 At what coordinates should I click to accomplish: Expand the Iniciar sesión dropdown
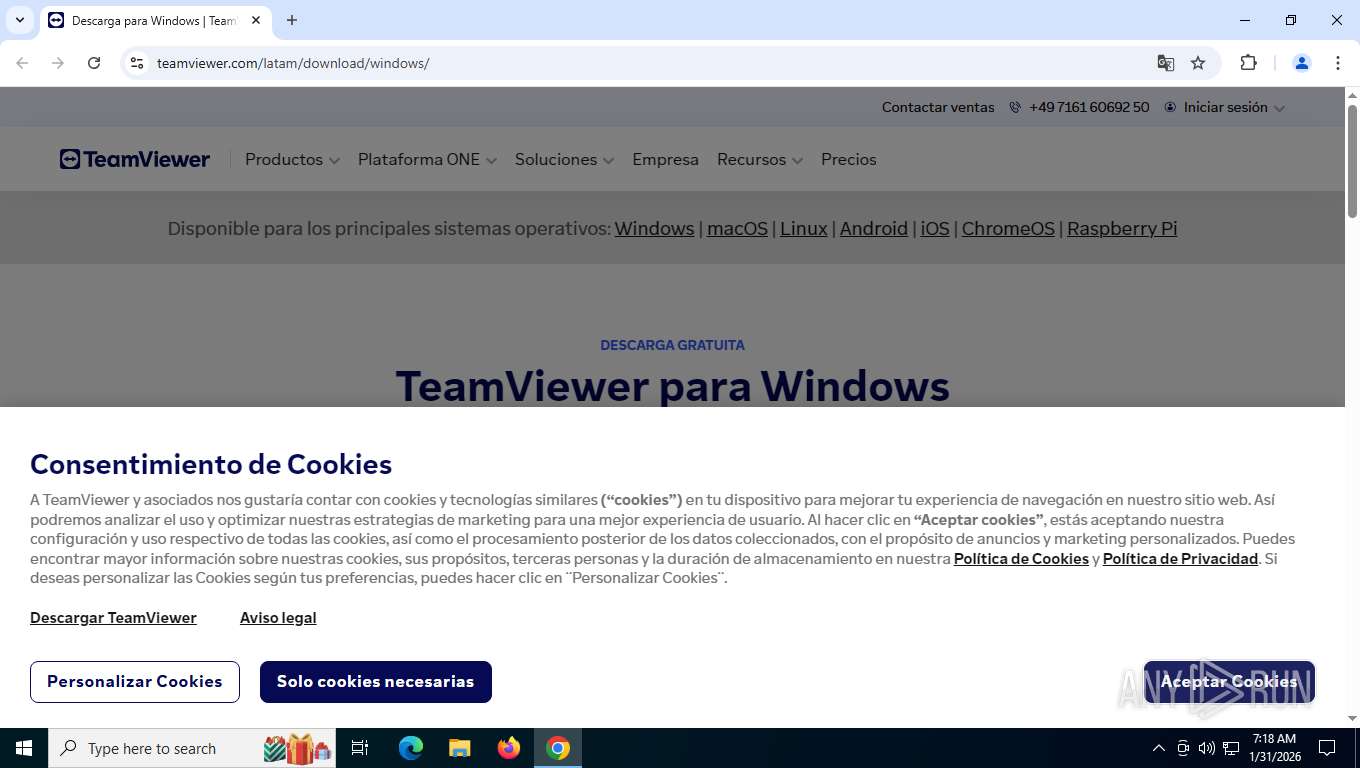pyautogui.click(x=1233, y=107)
